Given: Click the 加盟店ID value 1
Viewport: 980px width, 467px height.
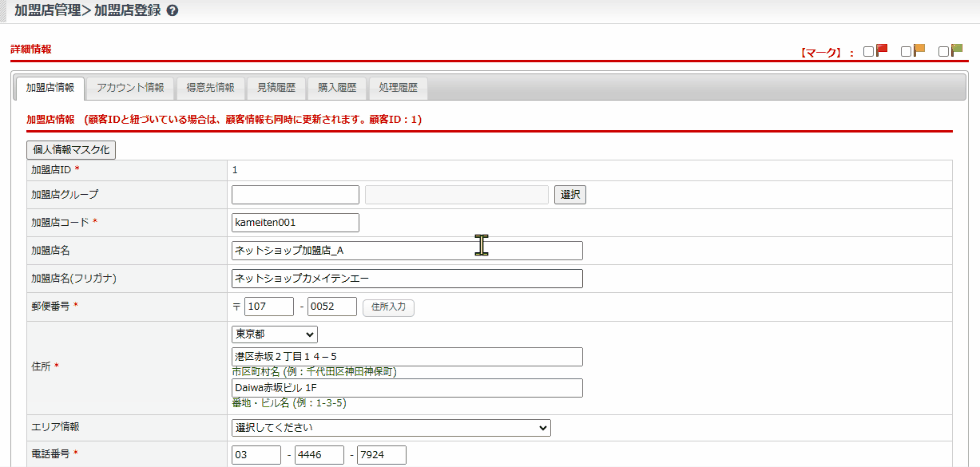Looking at the screenshot, I should coord(234,169).
